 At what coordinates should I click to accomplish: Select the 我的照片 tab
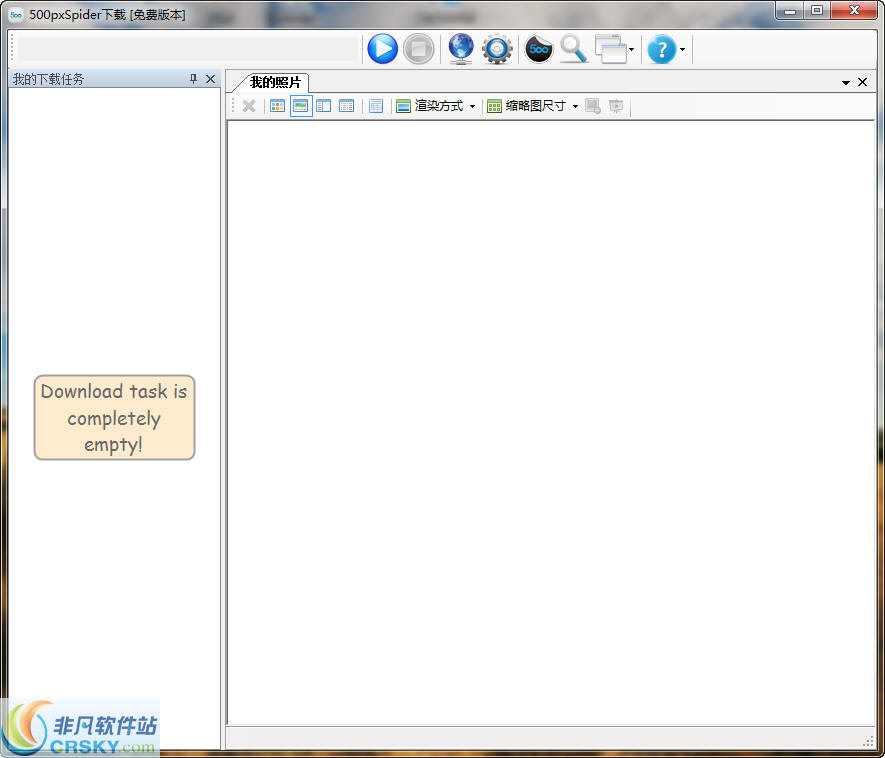(x=275, y=82)
